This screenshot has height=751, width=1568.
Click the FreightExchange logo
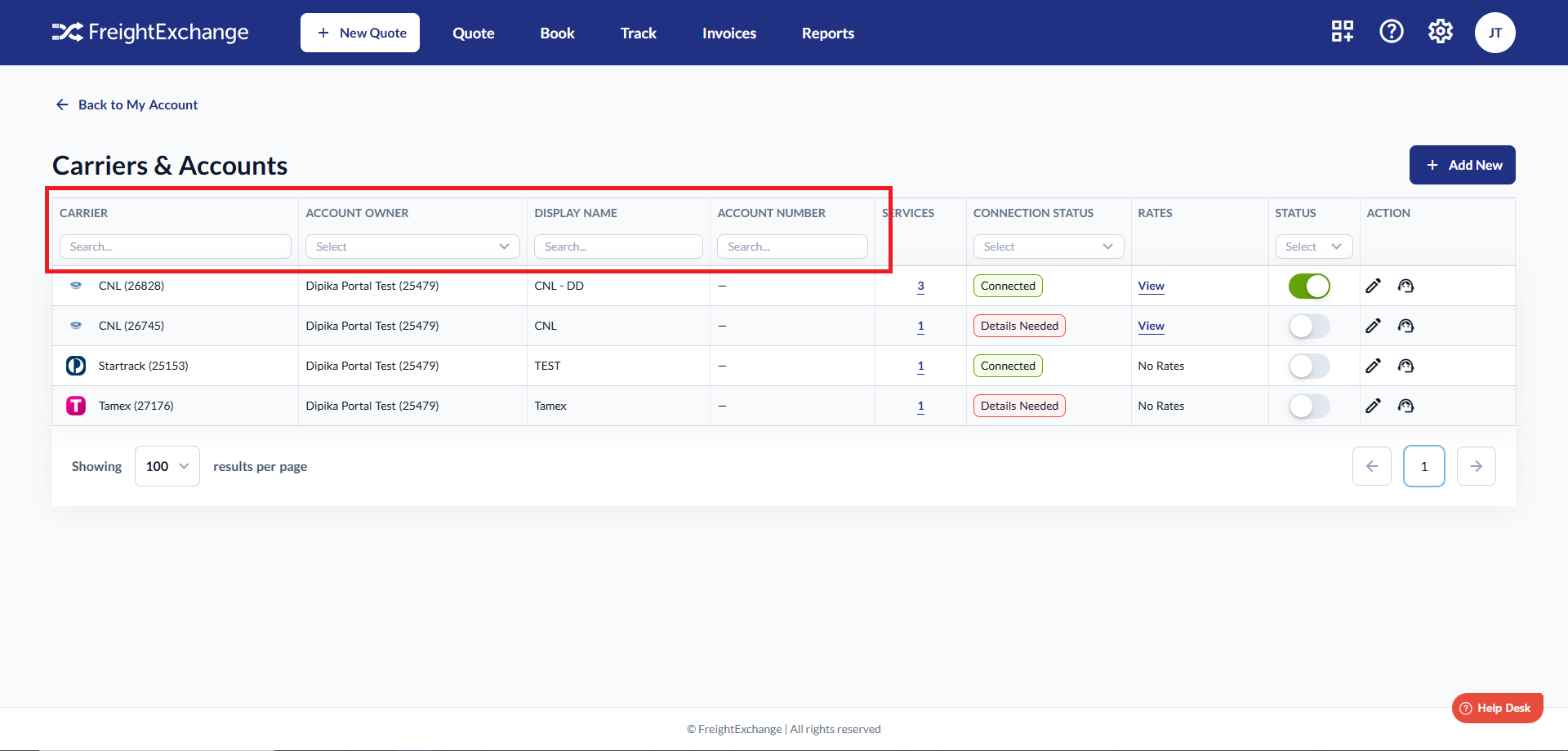tap(150, 33)
